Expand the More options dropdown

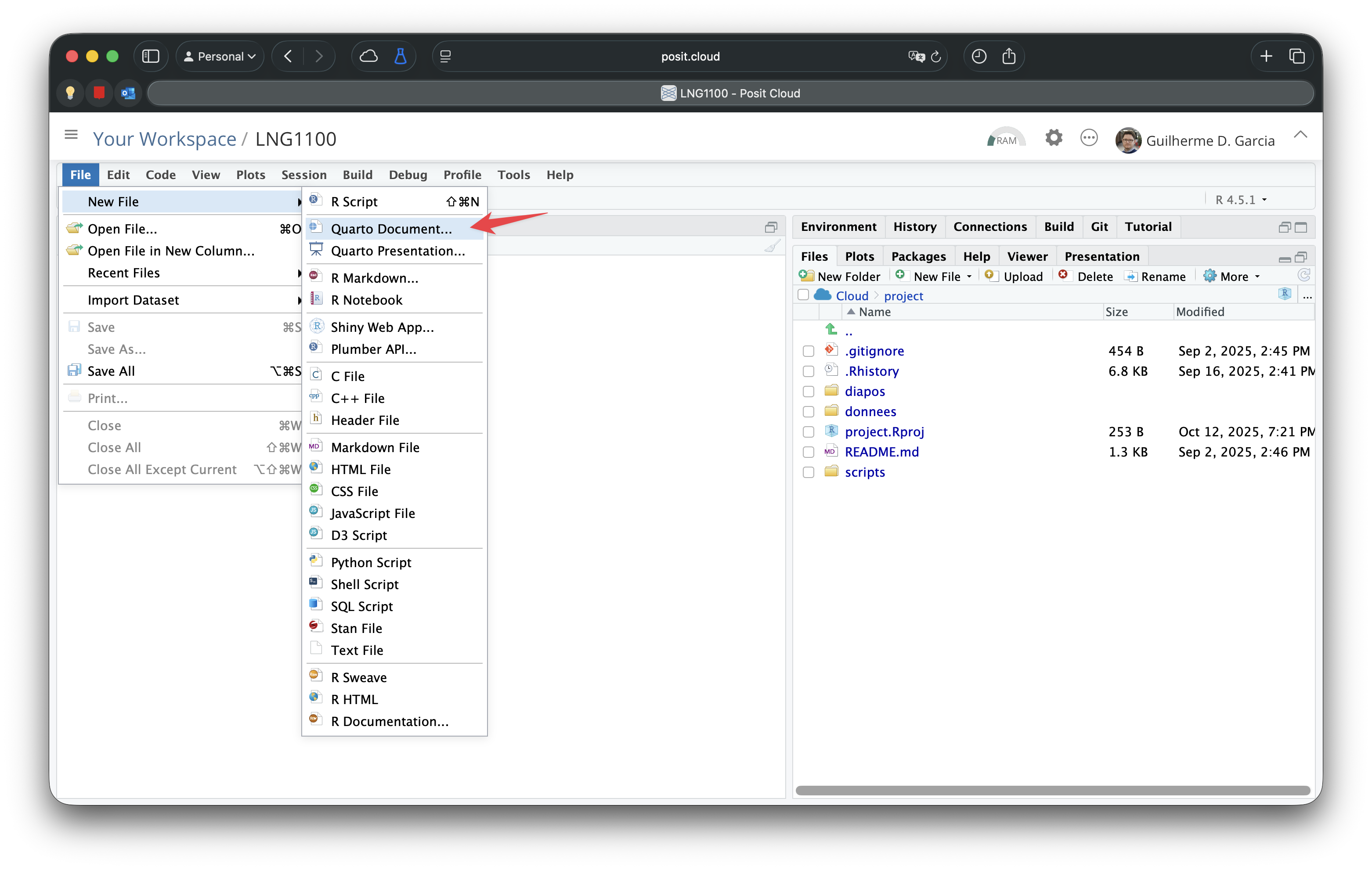pos(1234,277)
